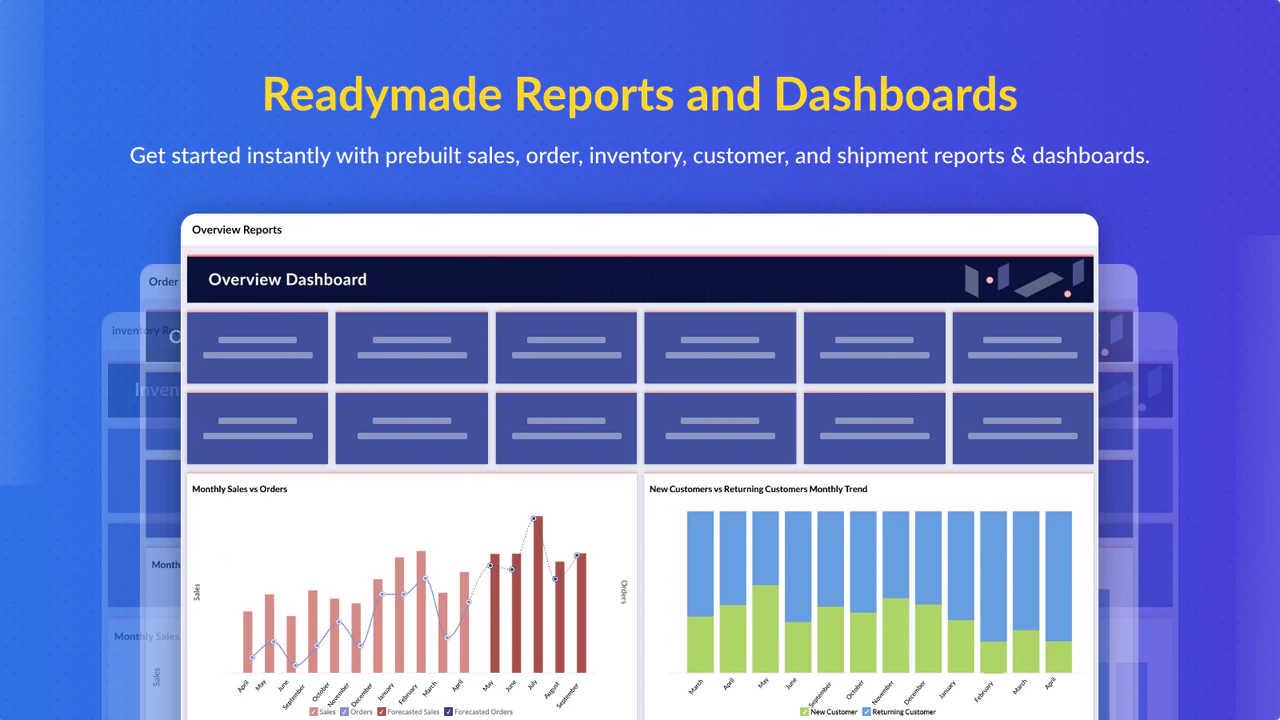Click the New Customers vs Returning Customers Monthly Trend title
The image size is (1280, 720).
click(758, 489)
